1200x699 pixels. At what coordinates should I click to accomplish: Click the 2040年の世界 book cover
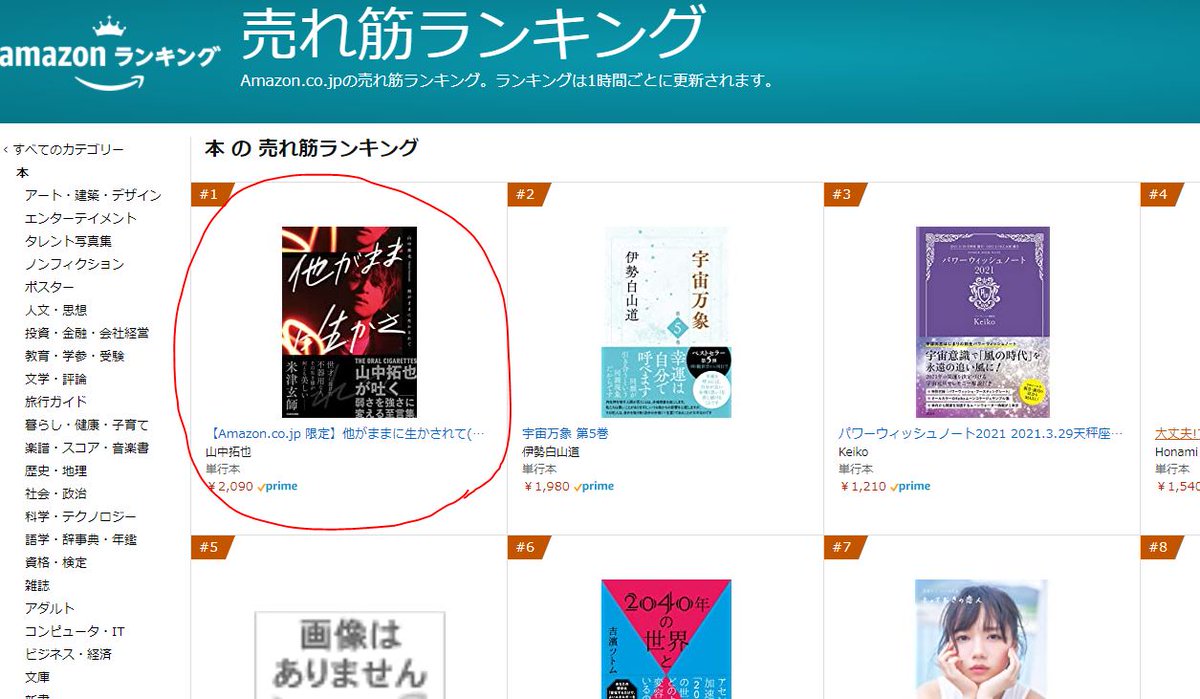tap(666, 639)
